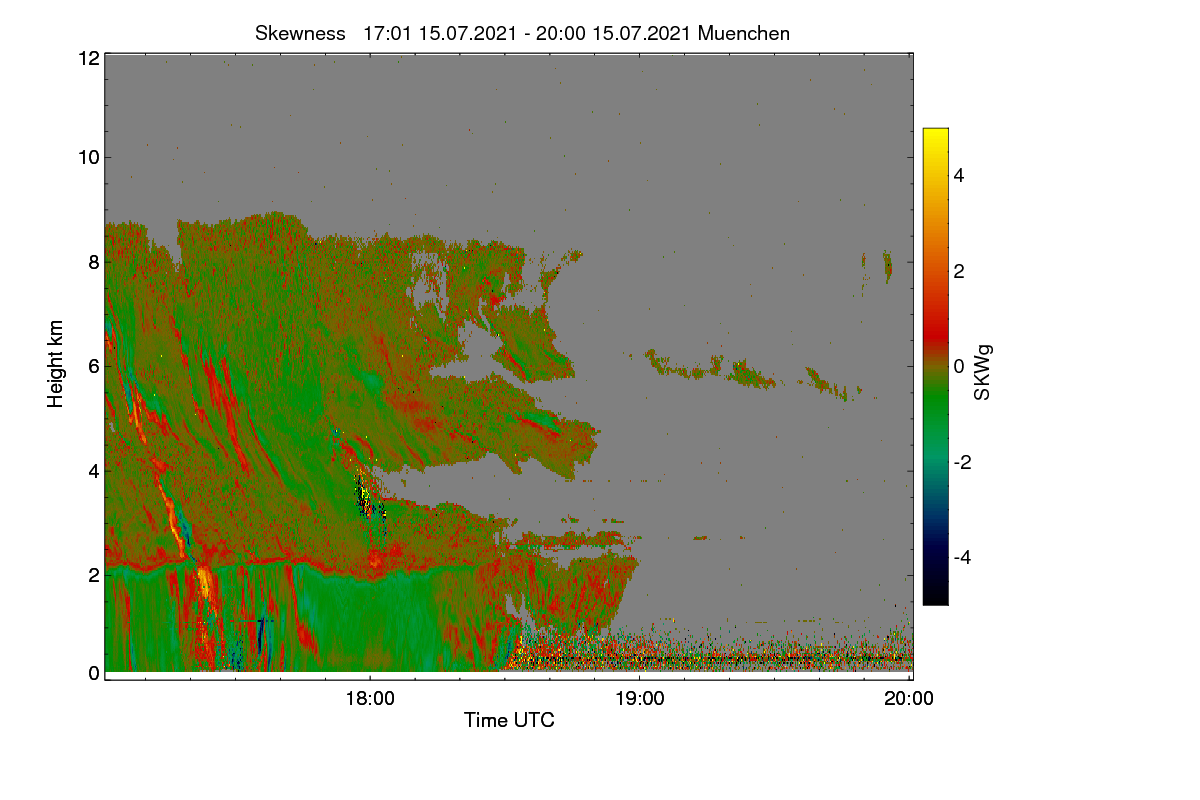Viewport: 1200px width, 800px height.
Task: Click the height axis tick label 4
Action: click(x=93, y=470)
